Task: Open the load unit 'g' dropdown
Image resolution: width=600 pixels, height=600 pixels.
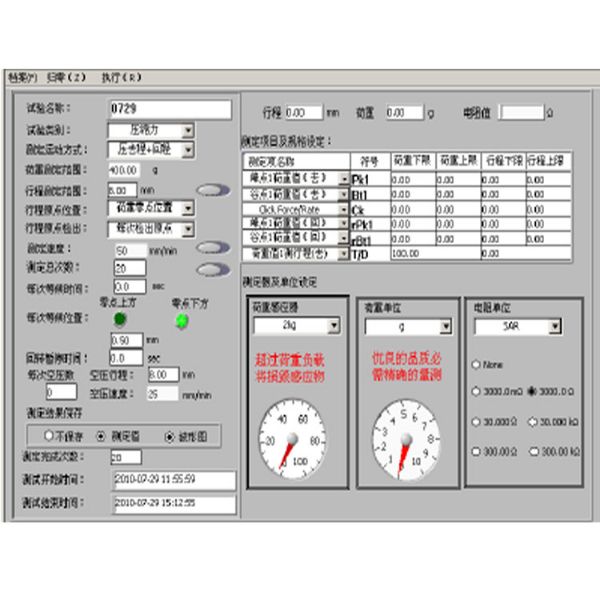Action: [x=444, y=327]
